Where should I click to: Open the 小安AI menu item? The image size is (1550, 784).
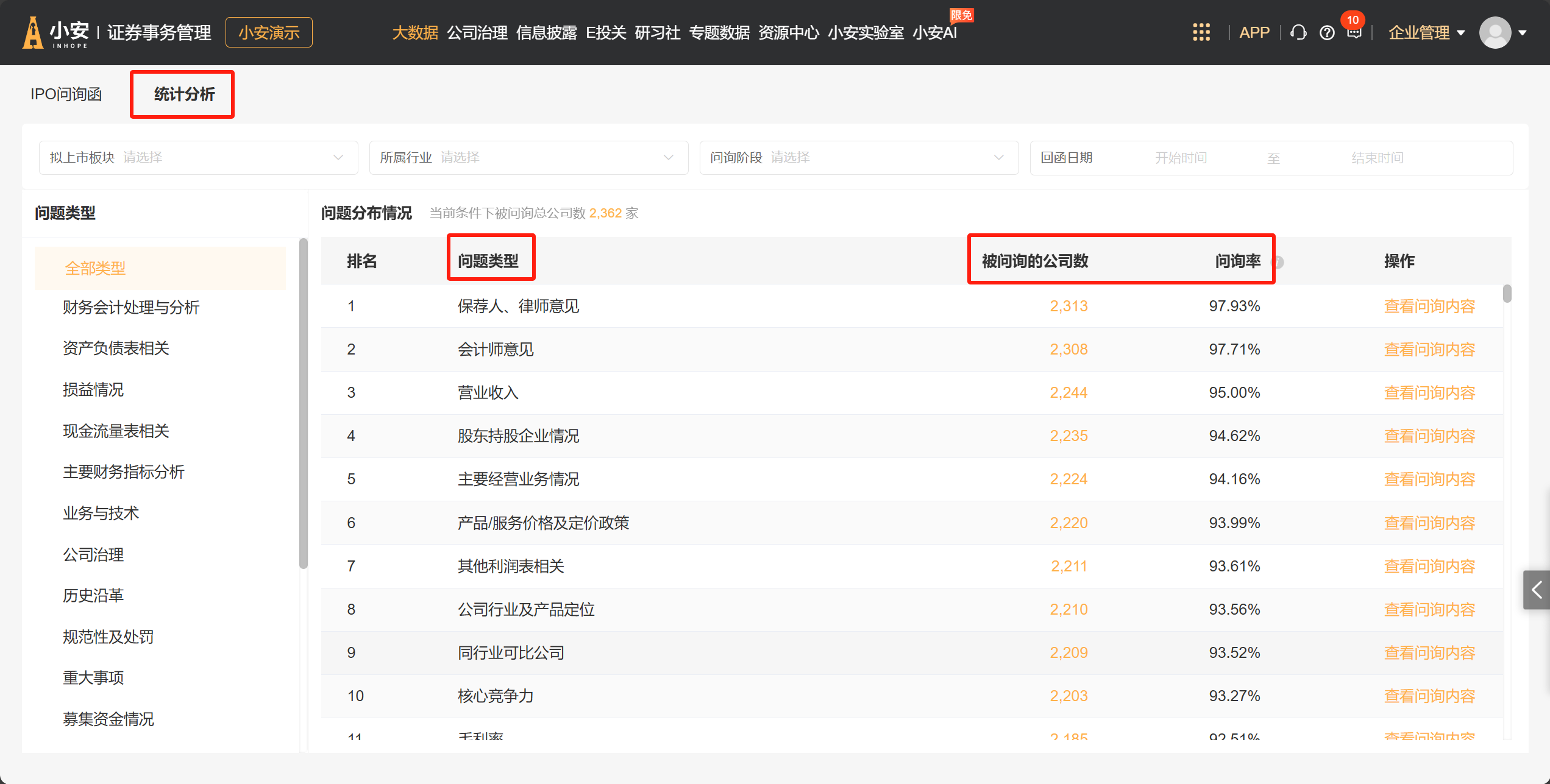pyautogui.click(x=934, y=32)
